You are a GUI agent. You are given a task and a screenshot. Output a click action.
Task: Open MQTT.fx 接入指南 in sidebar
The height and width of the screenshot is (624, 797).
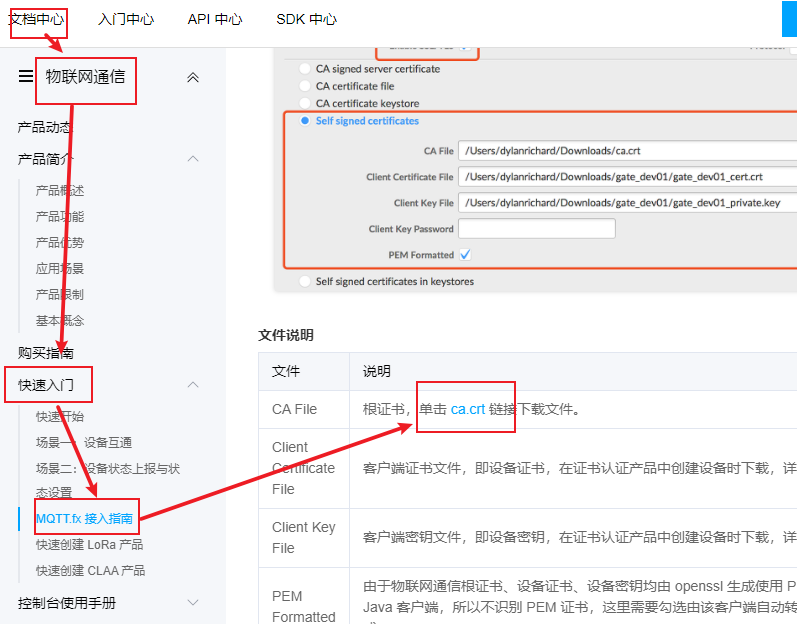pos(84,519)
